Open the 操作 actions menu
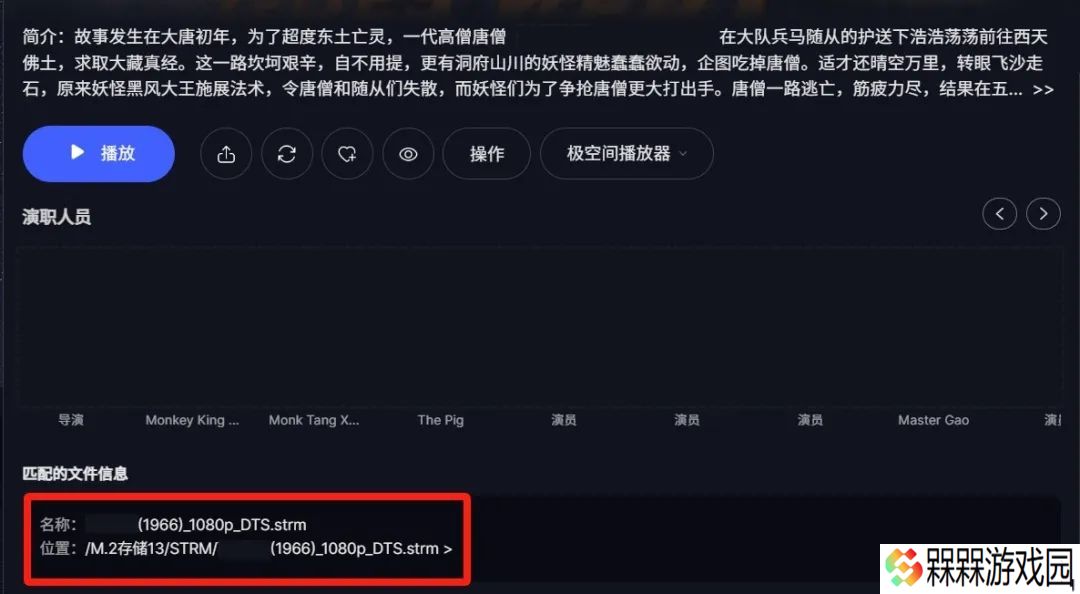 [x=487, y=154]
